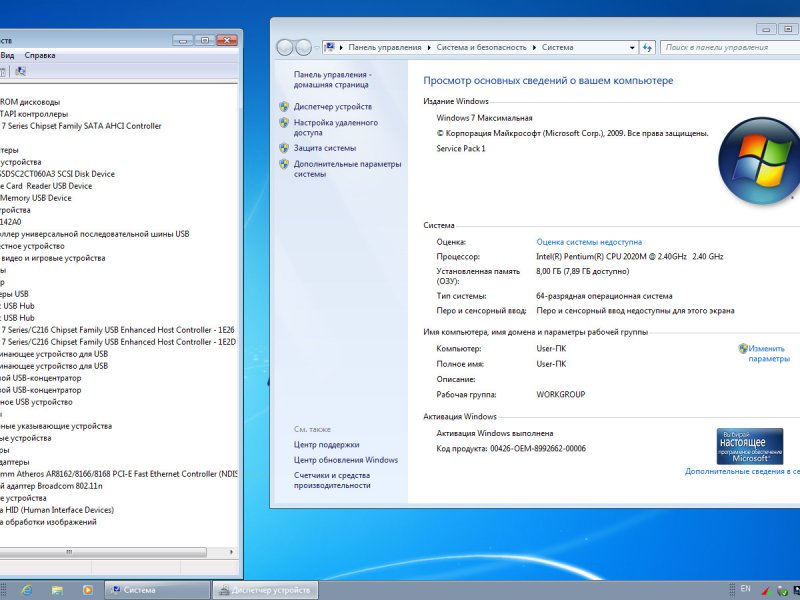Select the Atheros AR8162 Fast Ethernet Controller row
Image resolution: width=800 pixels, height=600 pixels.
point(119,474)
